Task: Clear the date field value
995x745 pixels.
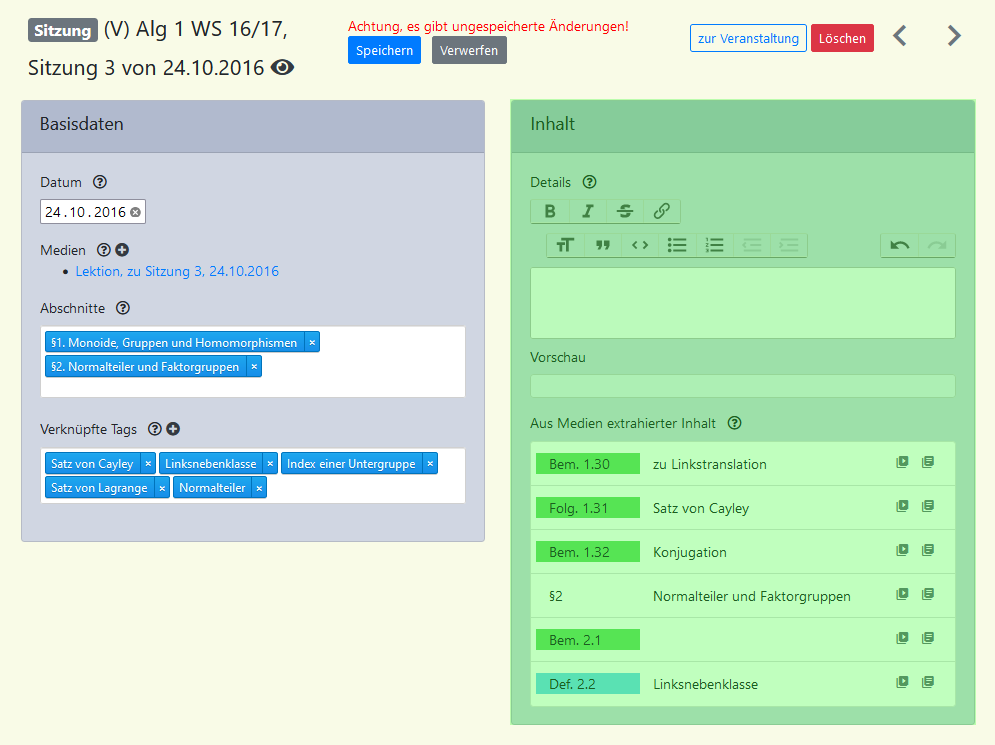Action: 136,212
